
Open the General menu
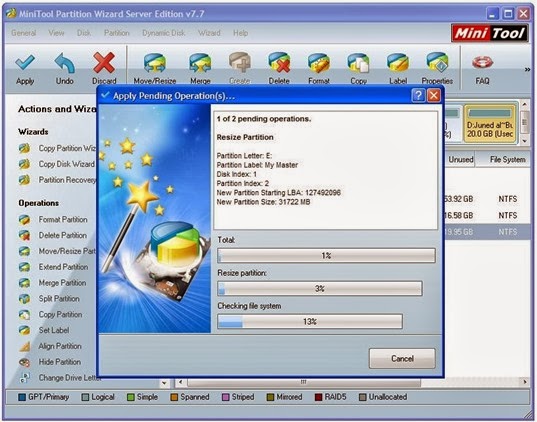point(24,33)
